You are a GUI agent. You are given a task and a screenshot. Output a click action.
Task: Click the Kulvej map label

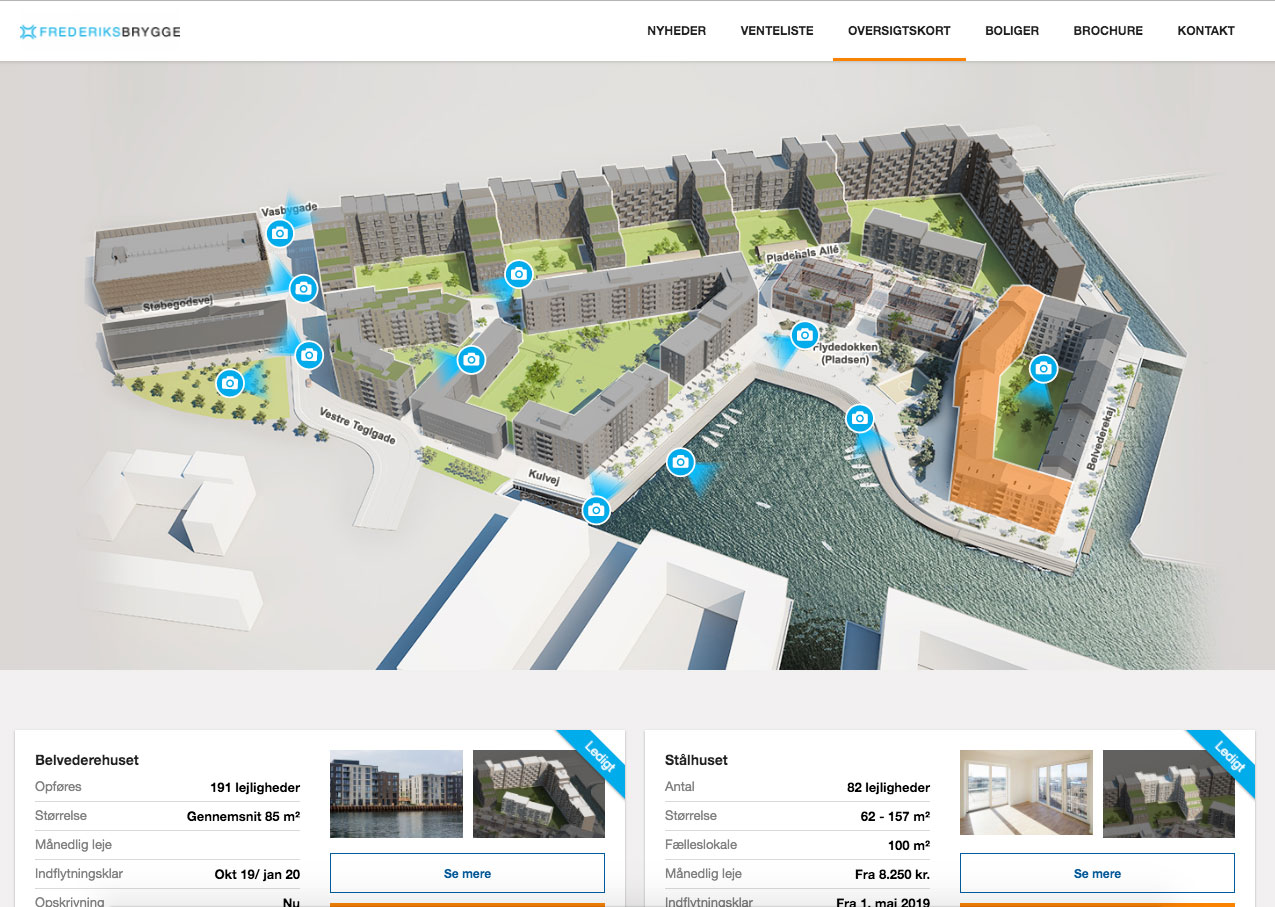[x=545, y=479]
